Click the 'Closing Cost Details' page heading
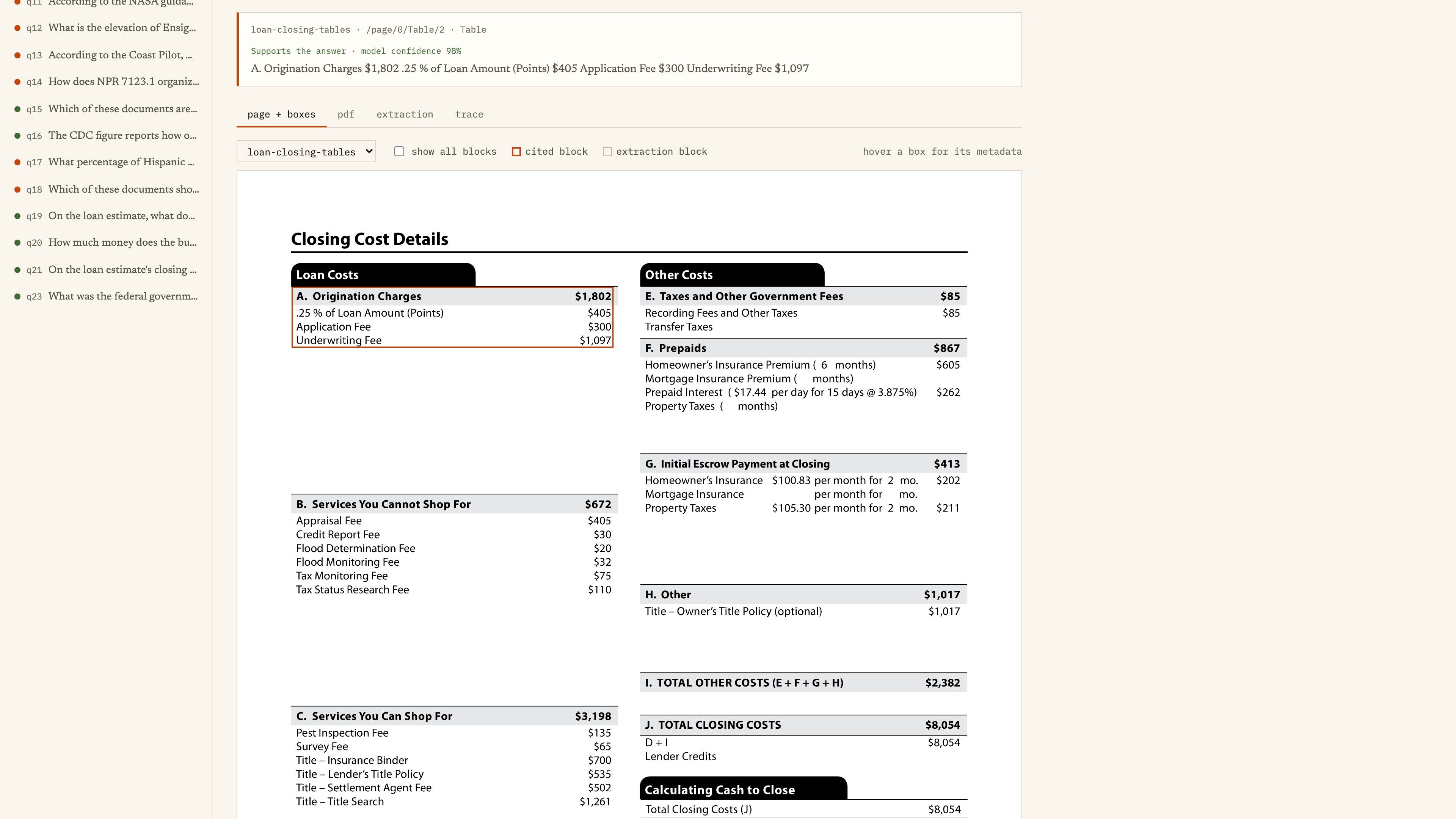The width and height of the screenshot is (1456, 819). [x=370, y=239]
